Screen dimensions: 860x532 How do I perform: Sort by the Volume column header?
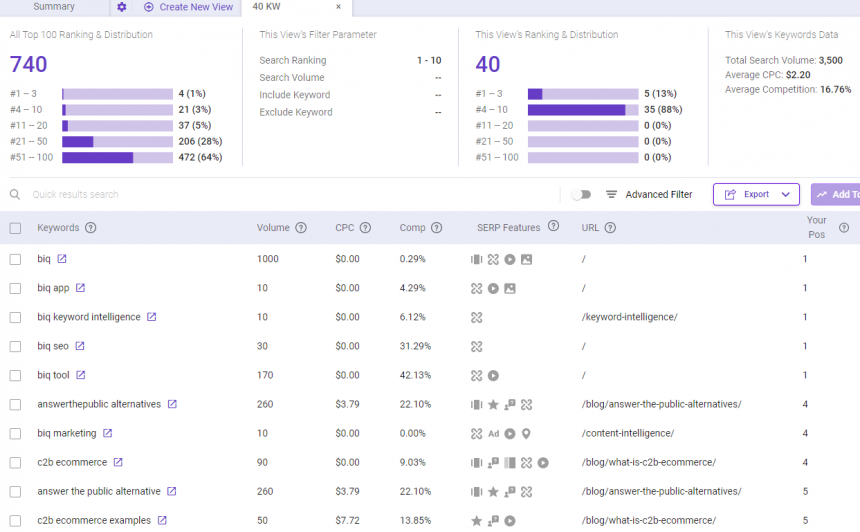(273, 228)
